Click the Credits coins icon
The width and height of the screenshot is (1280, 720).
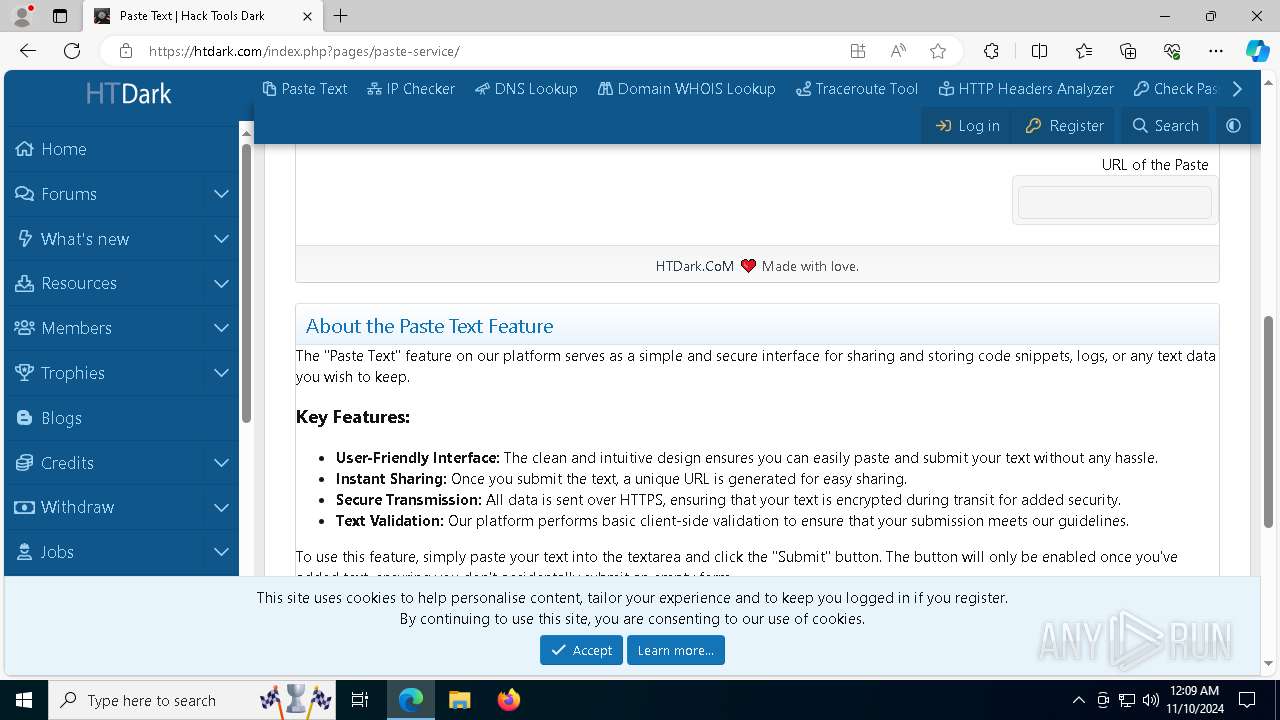[x=24, y=463]
